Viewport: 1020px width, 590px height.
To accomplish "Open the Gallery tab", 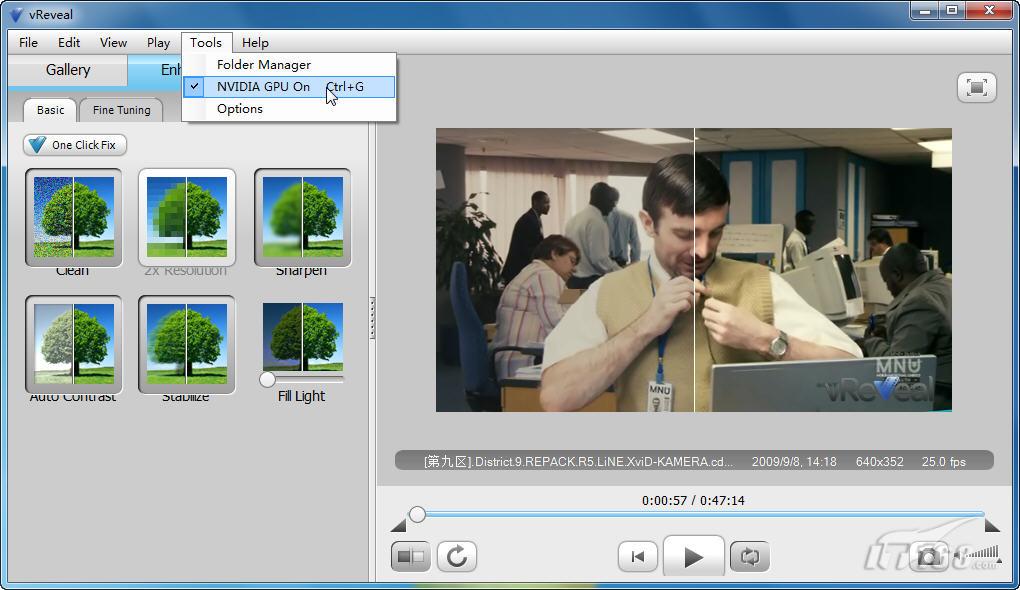I will pos(68,70).
